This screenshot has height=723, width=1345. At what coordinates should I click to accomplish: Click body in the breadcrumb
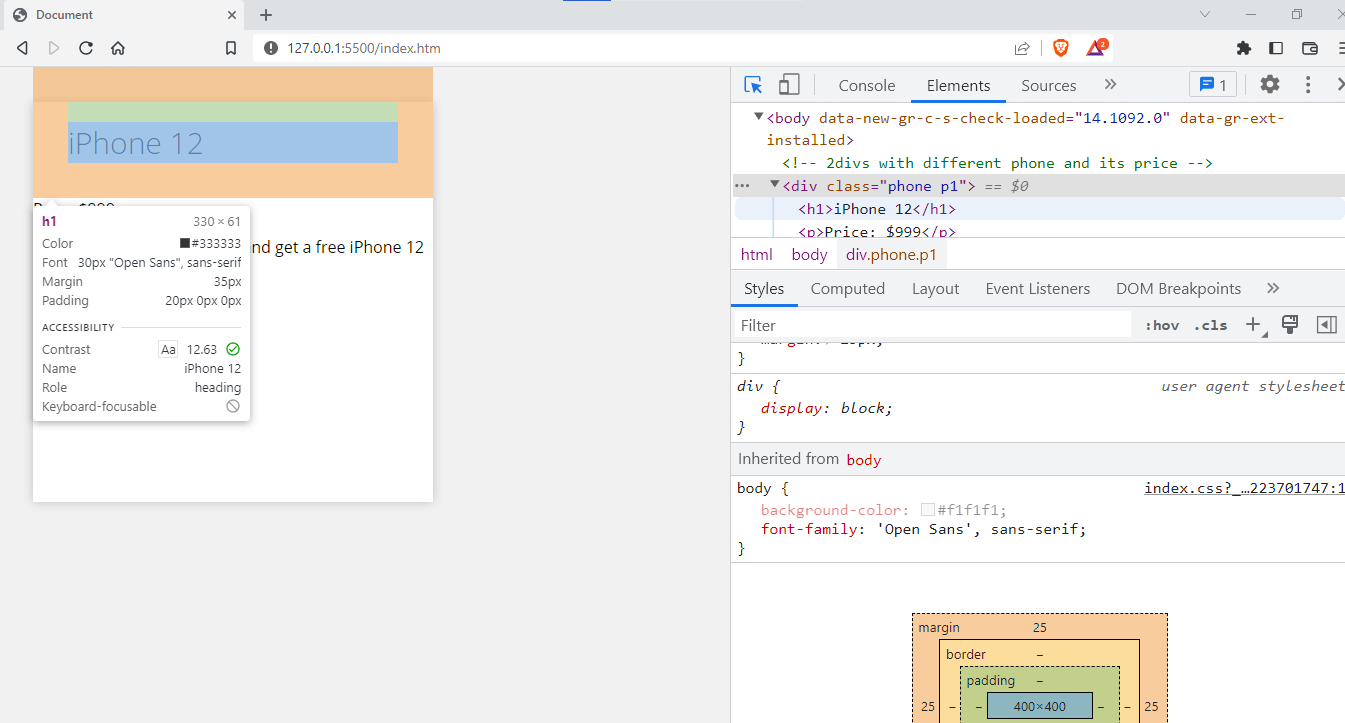tap(809, 254)
